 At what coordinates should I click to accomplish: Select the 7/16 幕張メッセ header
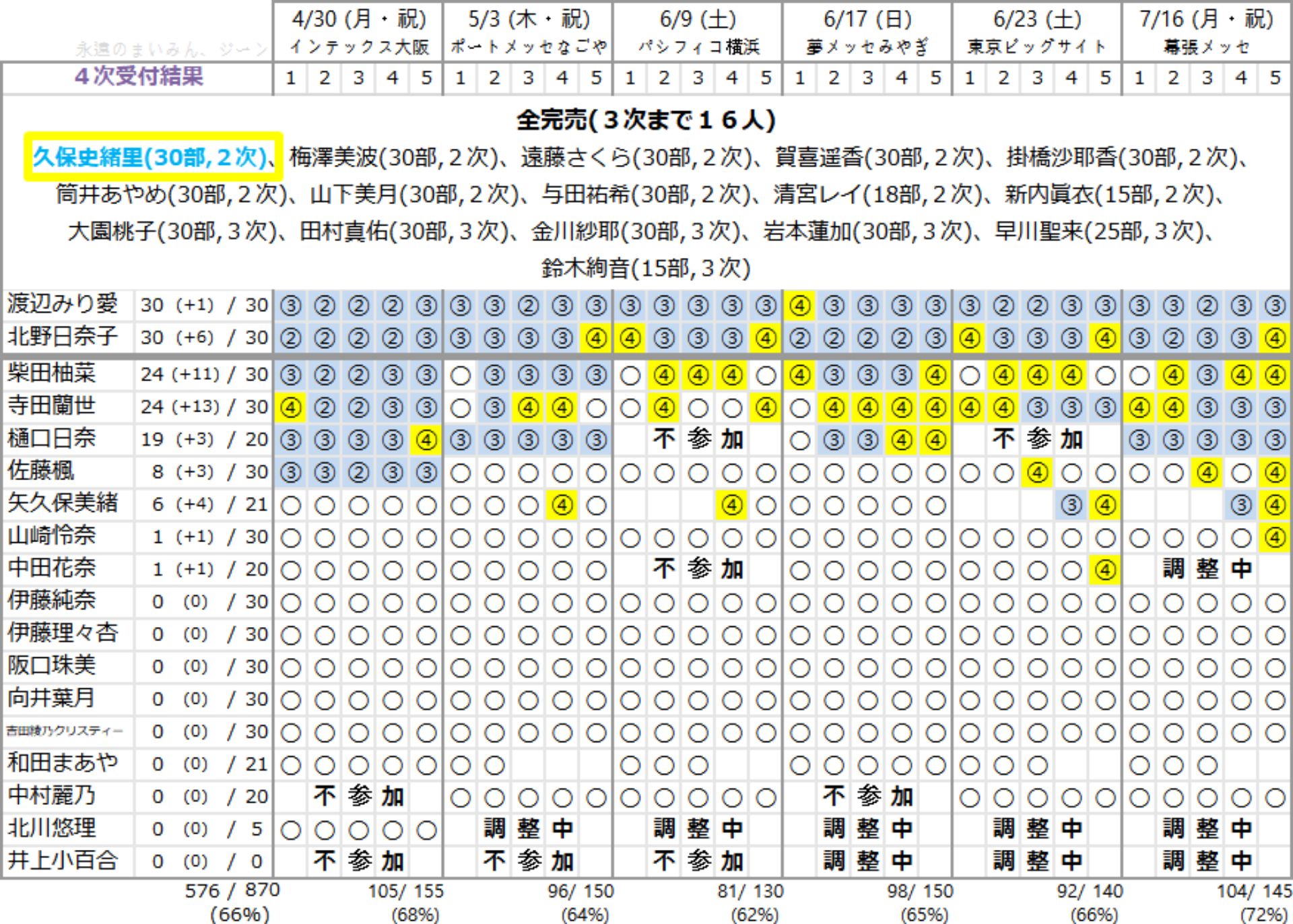point(1206,32)
